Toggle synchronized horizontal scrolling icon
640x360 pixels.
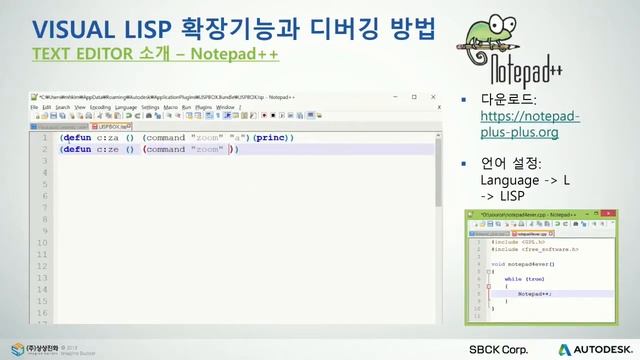click(198, 116)
